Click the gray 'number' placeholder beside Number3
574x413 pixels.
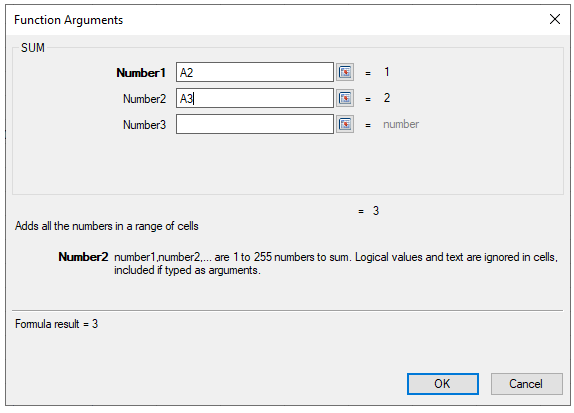point(401,124)
